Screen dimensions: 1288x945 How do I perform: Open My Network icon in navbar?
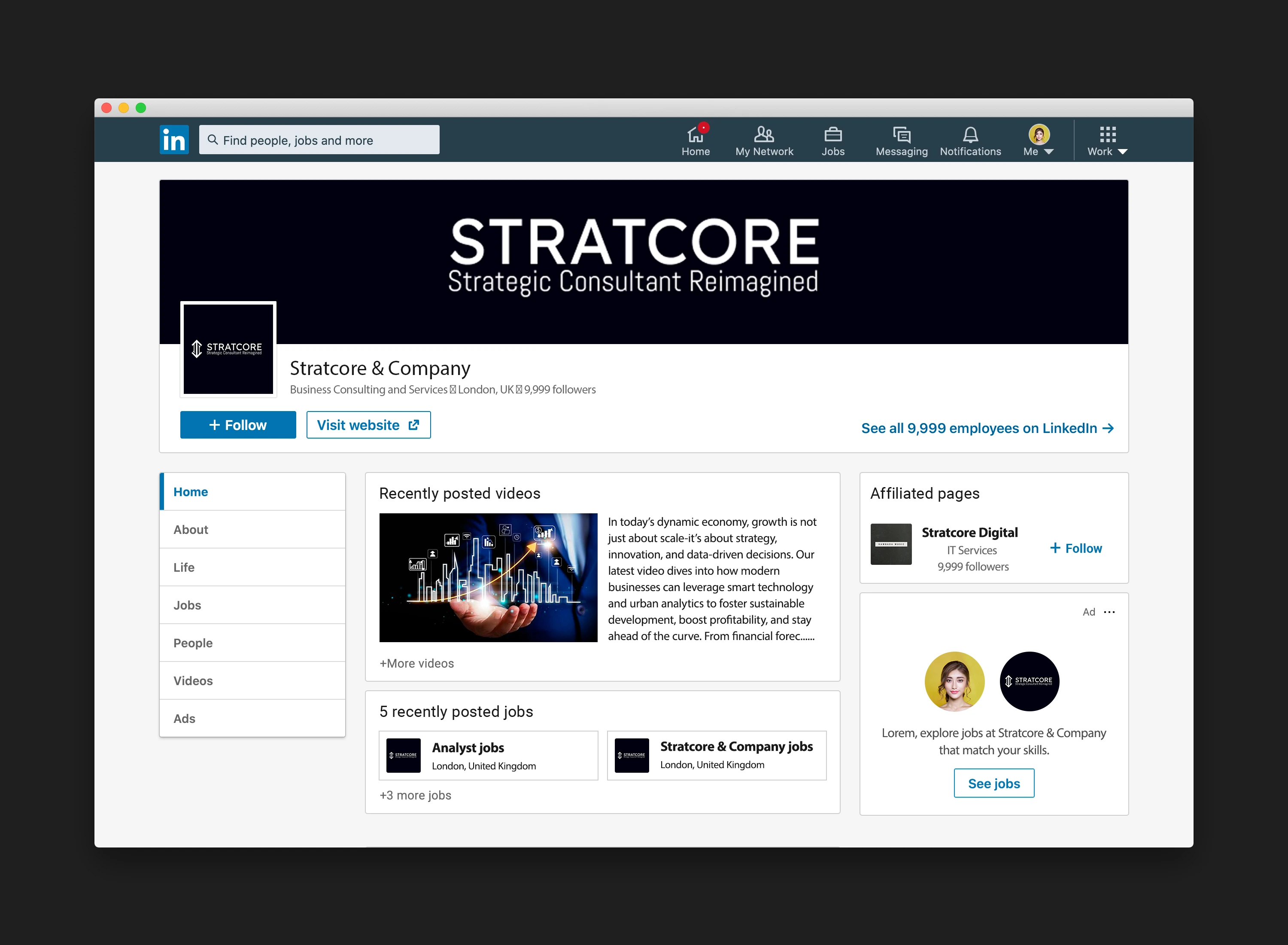764,134
